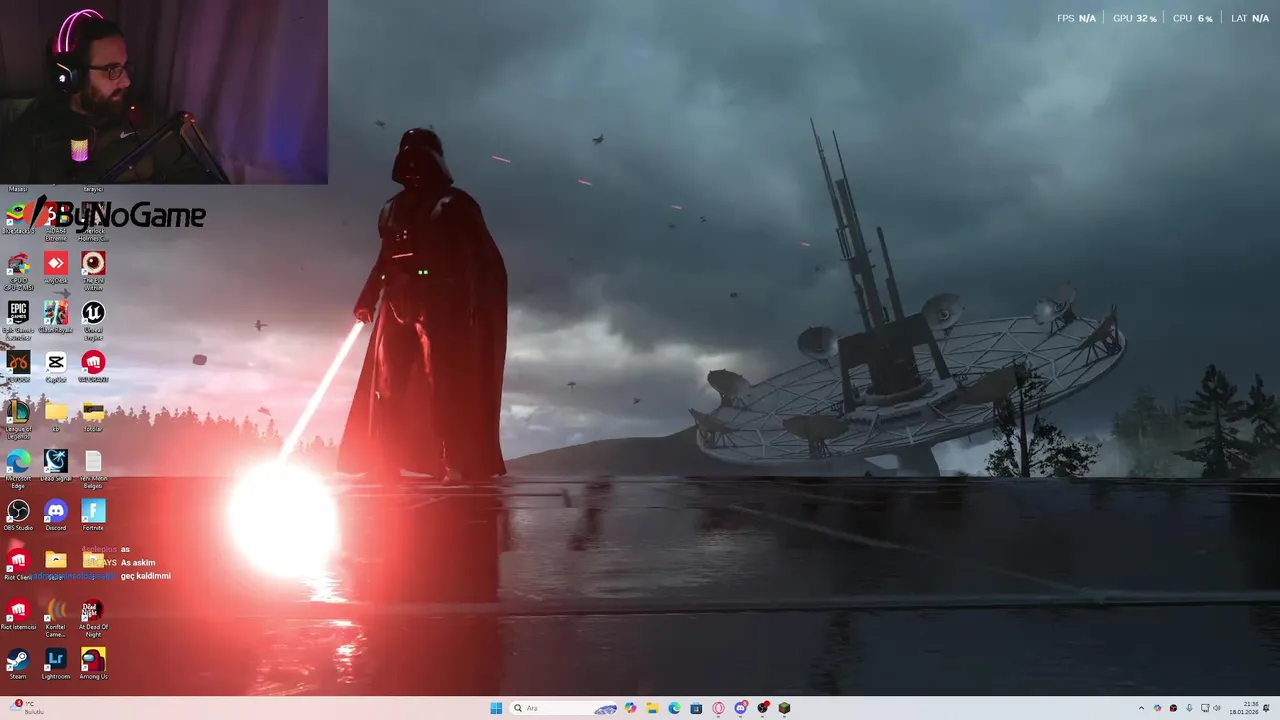
Task: Open Copilot from the taskbar
Action: (x=630, y=708)
